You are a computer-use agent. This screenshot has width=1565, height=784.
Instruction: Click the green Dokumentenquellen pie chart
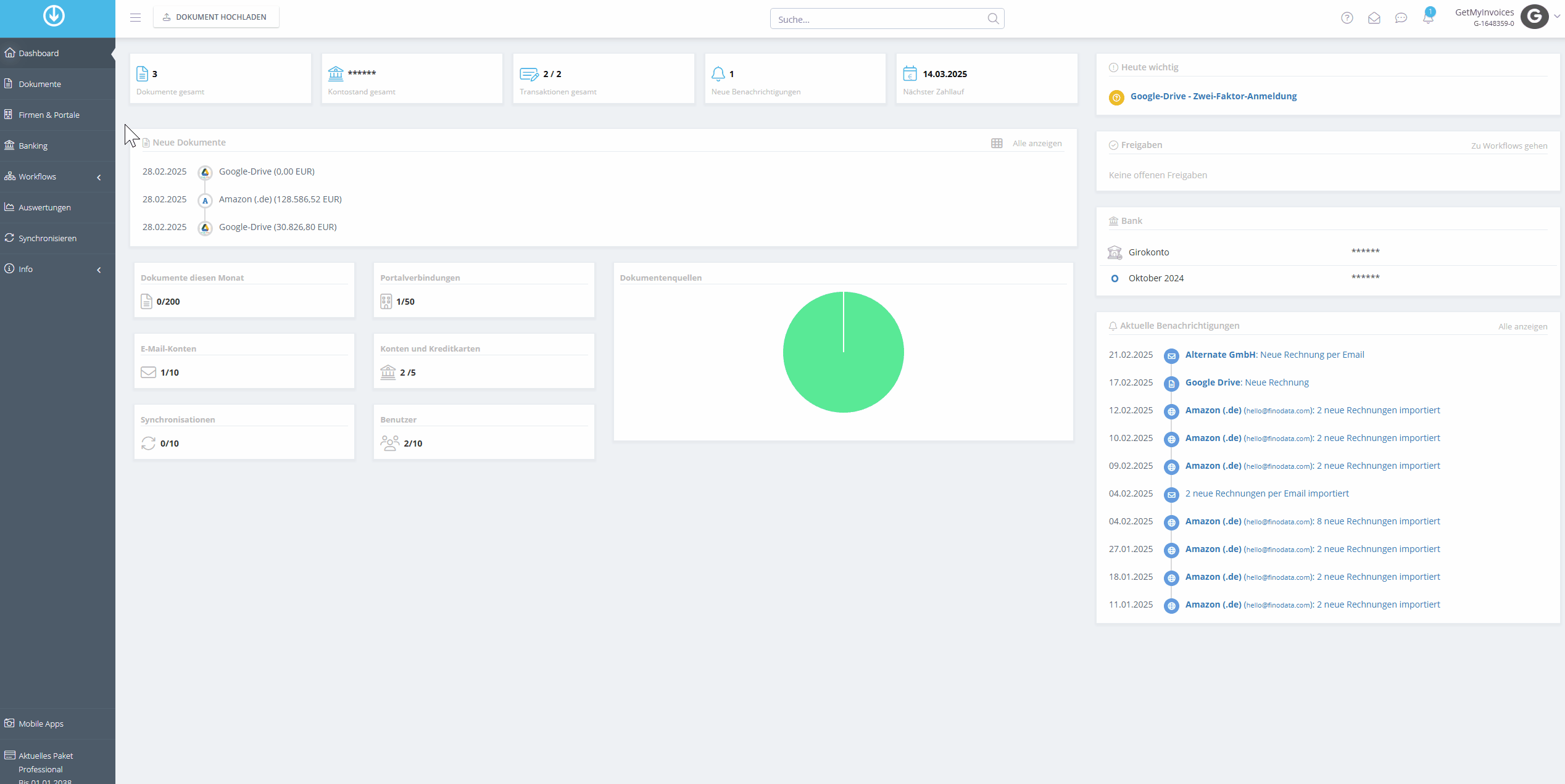[x=843, y=352]
